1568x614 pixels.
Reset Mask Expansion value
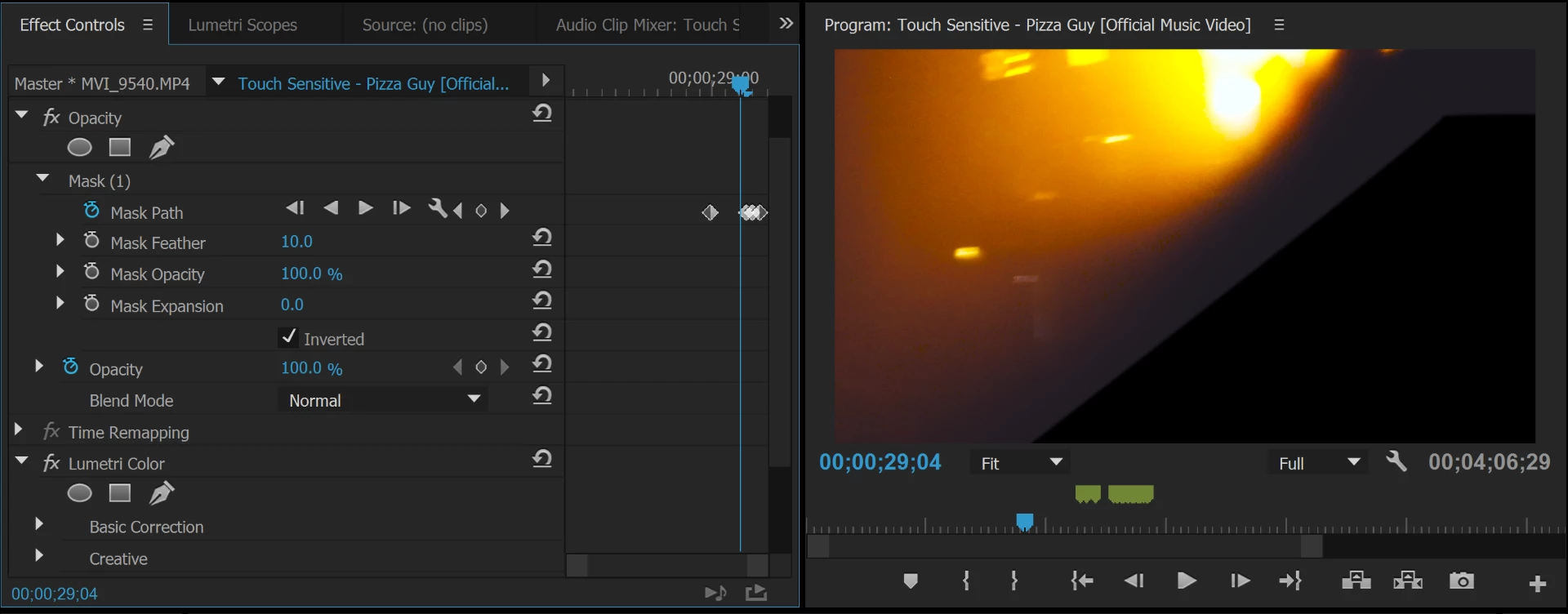[x=542, y=300]
